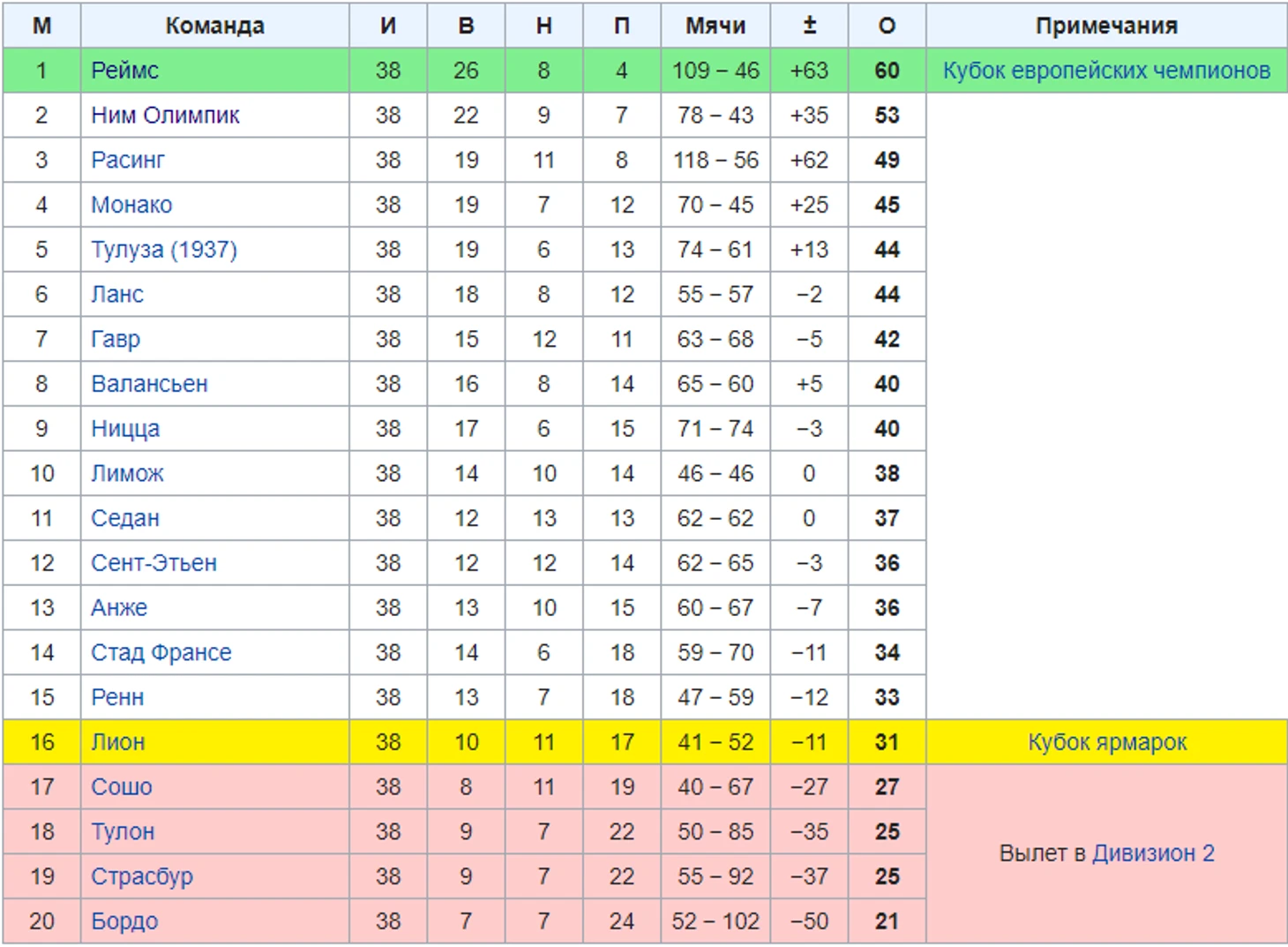The image size is (1288, 947).
Task: Open the Страсбур team page
Action: (142, 876)
